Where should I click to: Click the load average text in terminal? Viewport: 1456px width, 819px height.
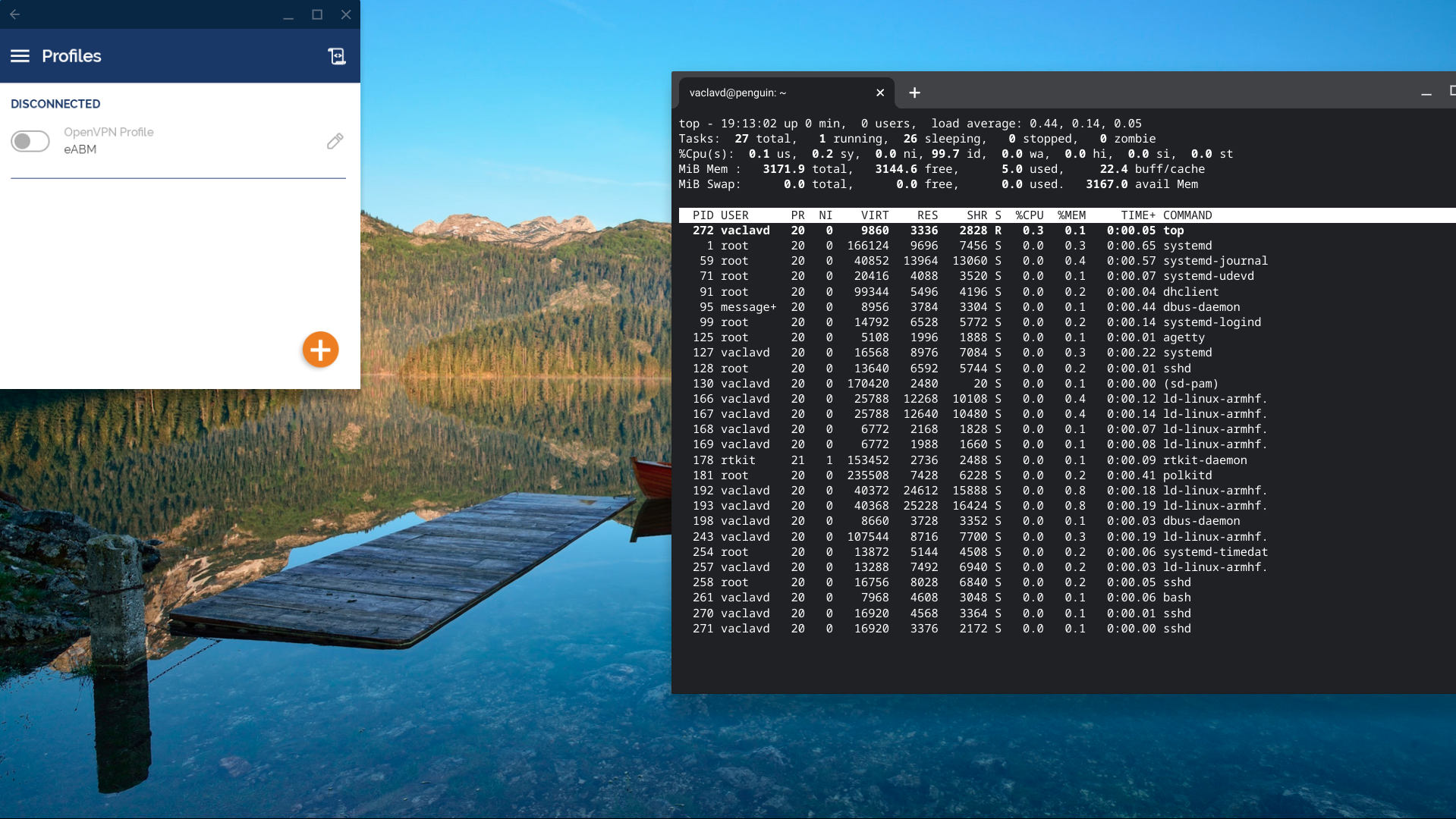pyautogui.click(x=1036, y=124)
